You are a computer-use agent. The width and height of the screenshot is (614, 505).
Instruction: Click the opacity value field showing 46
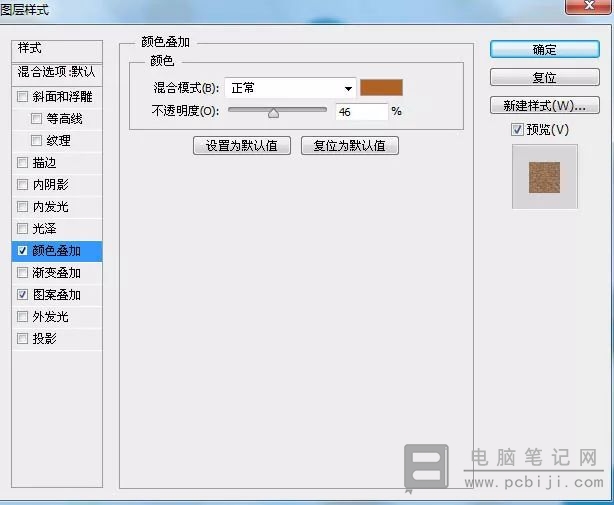(x=361, y=112)
